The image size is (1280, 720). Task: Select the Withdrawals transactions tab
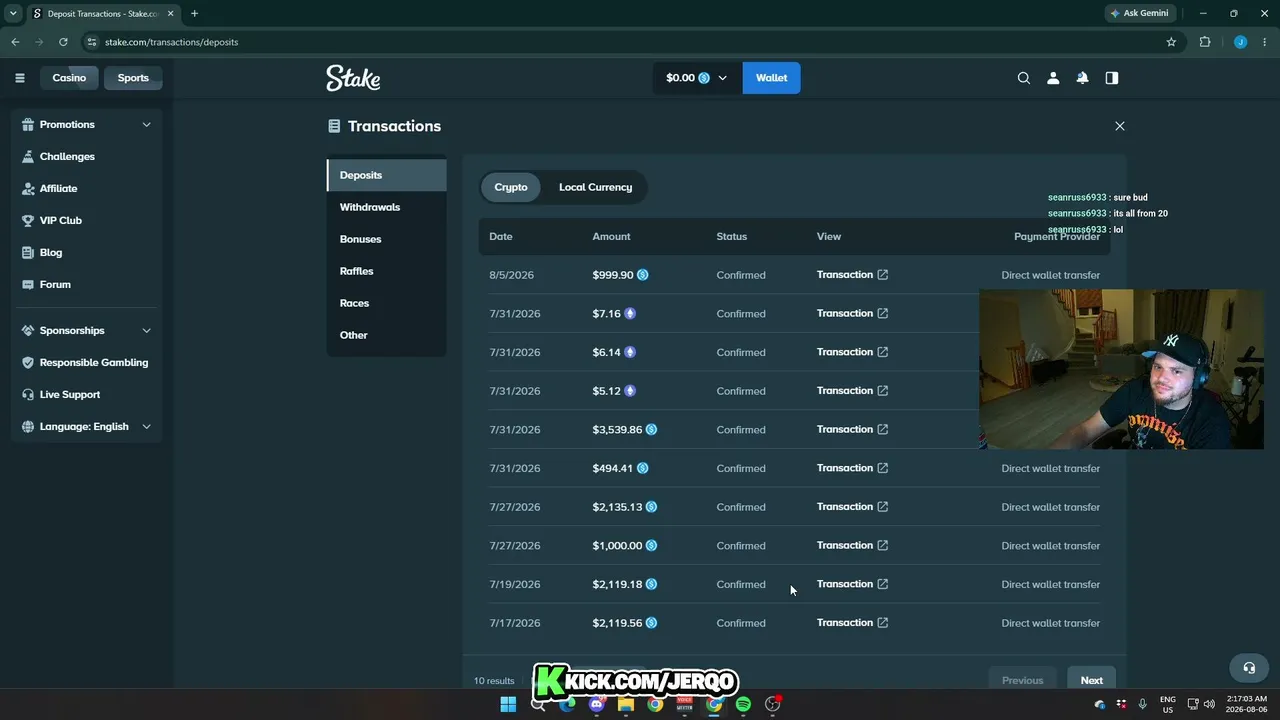click(x=387, y=207)
